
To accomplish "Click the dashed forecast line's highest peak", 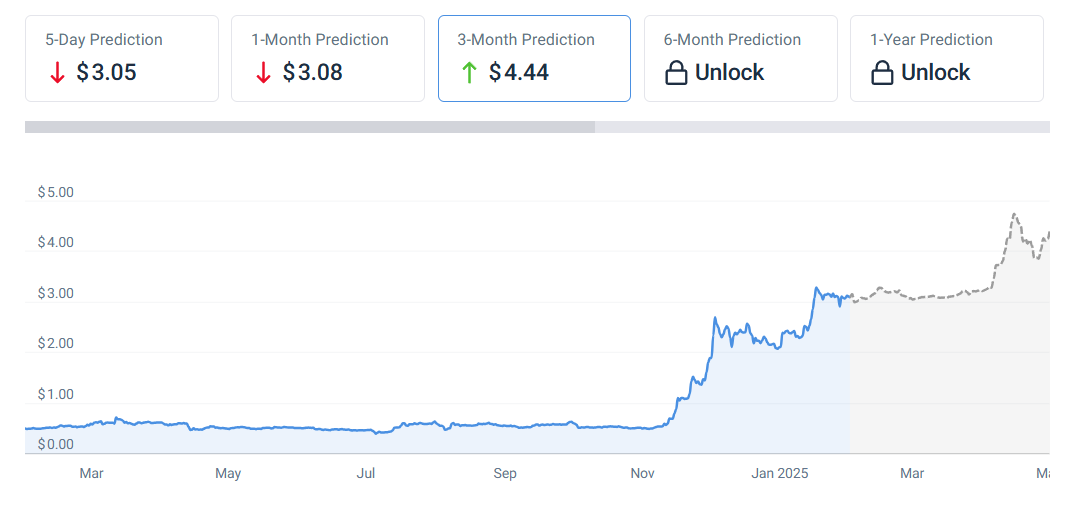I will click(x=1014, y=214).
